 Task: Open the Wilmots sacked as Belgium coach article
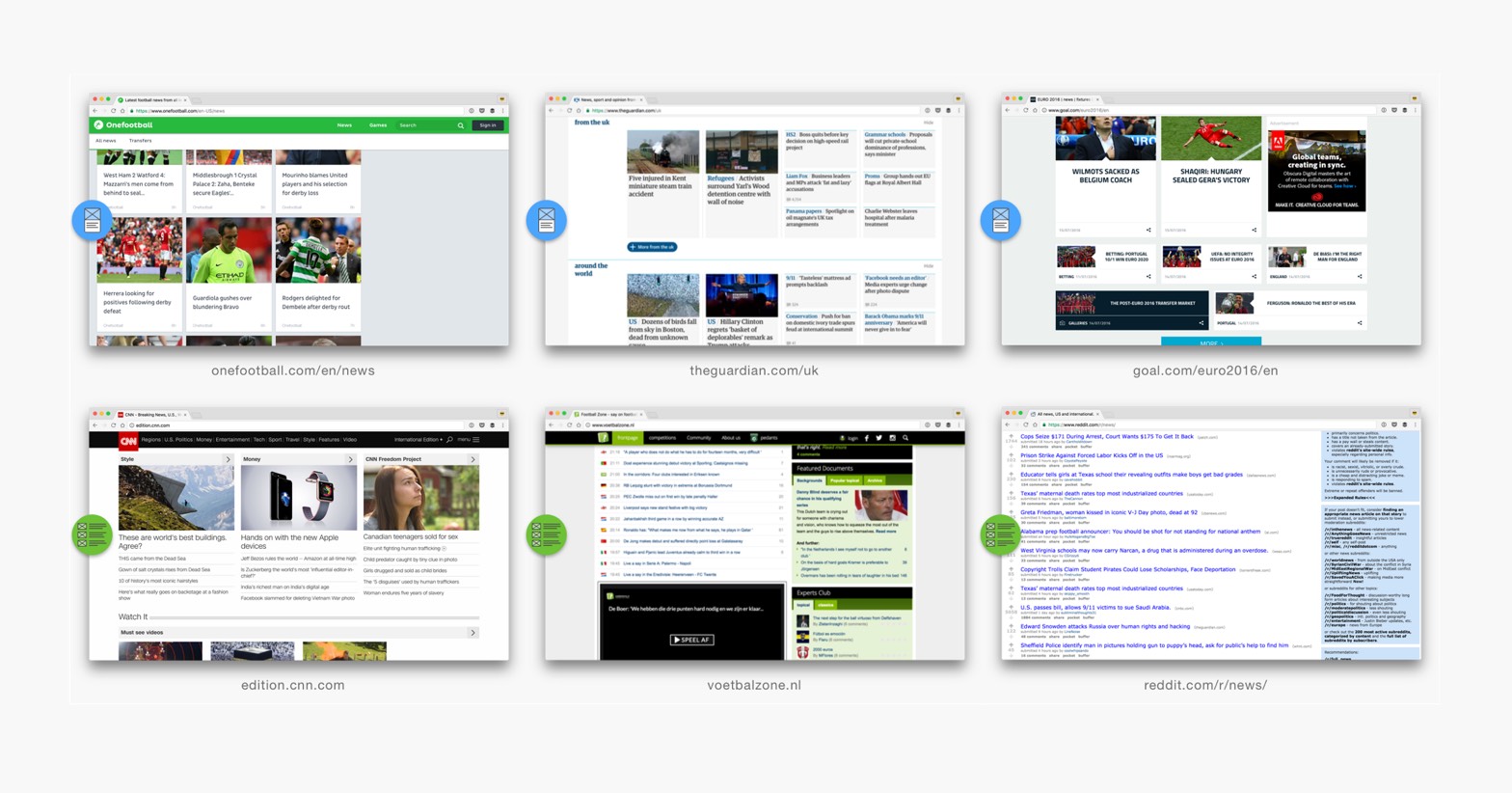tap(1106, 176)
